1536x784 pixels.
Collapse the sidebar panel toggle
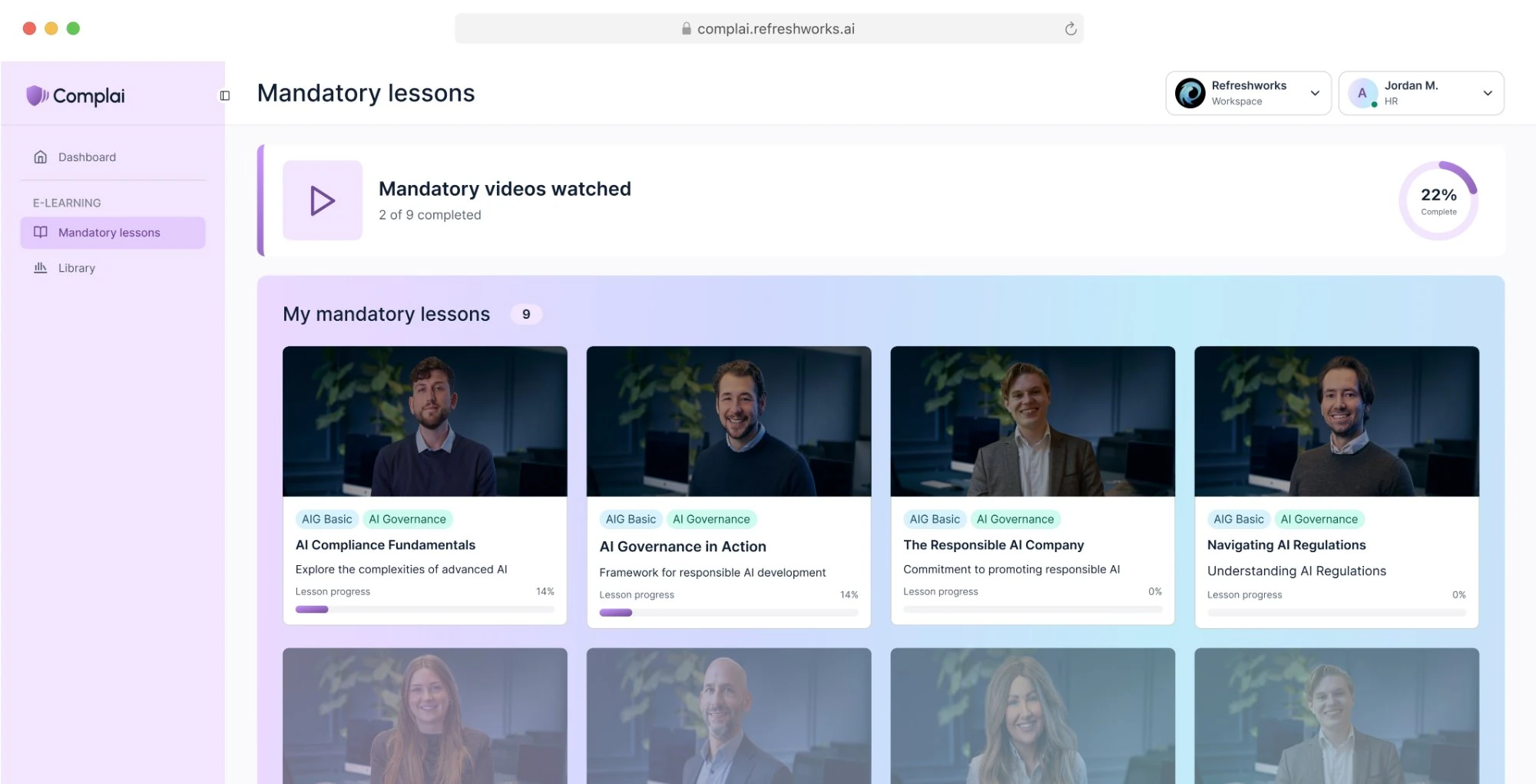[x=225, y=96]
